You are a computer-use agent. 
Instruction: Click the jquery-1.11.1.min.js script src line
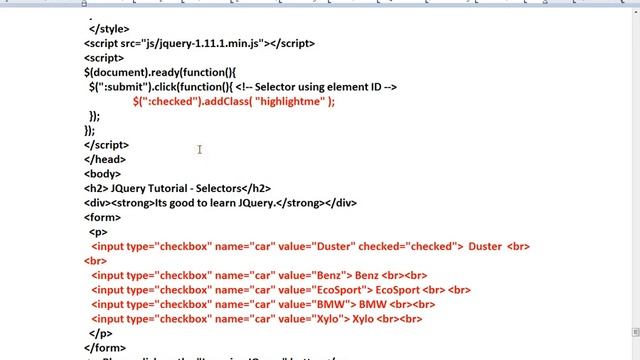point(199,44)
